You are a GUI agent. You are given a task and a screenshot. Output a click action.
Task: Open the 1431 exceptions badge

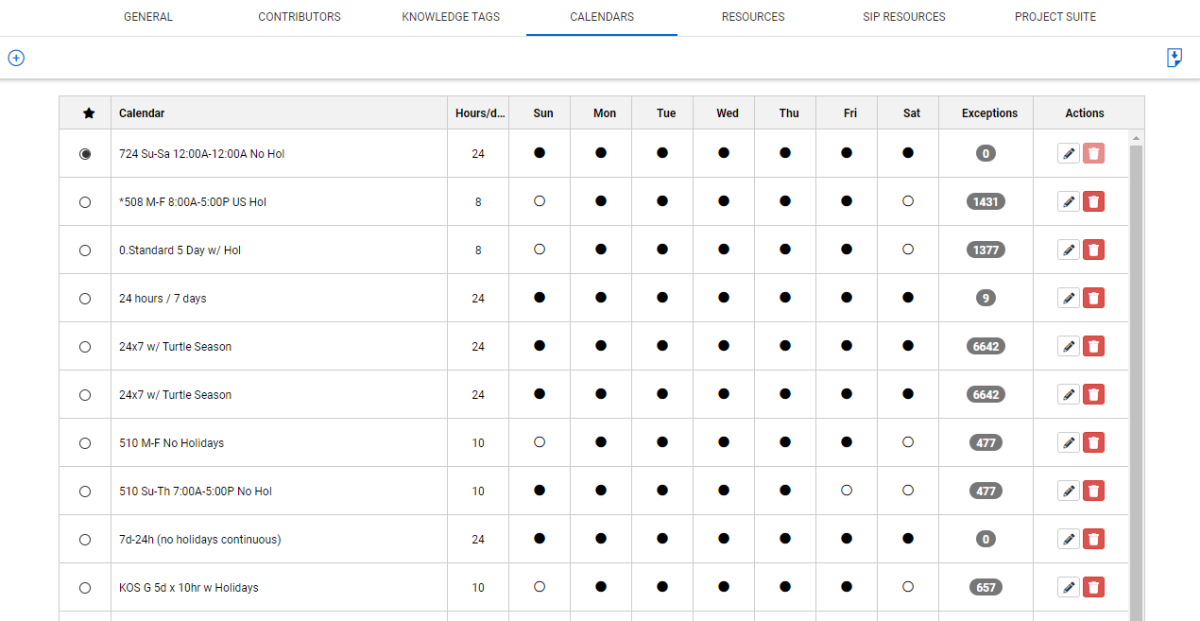[986, 202]
